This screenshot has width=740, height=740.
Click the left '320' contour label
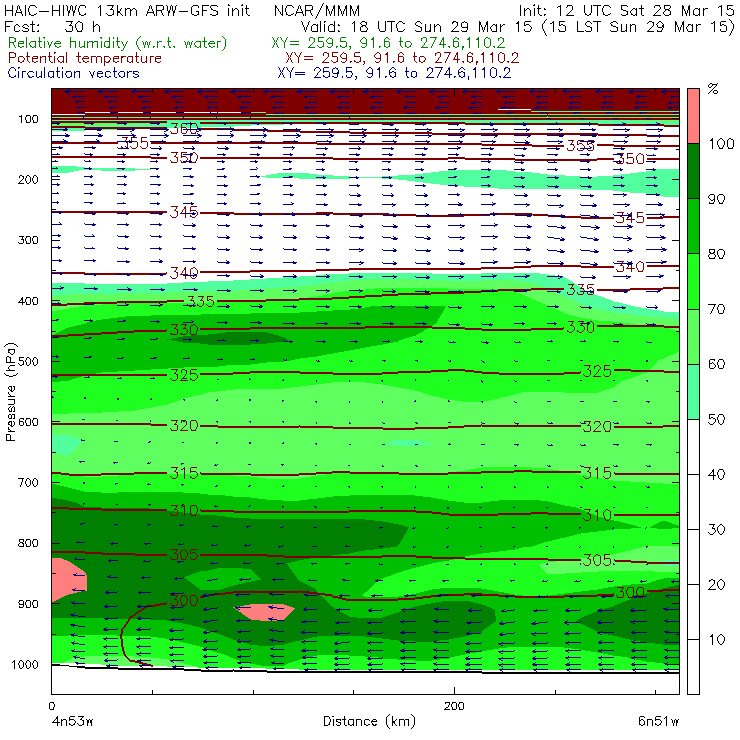coord(184,425)
